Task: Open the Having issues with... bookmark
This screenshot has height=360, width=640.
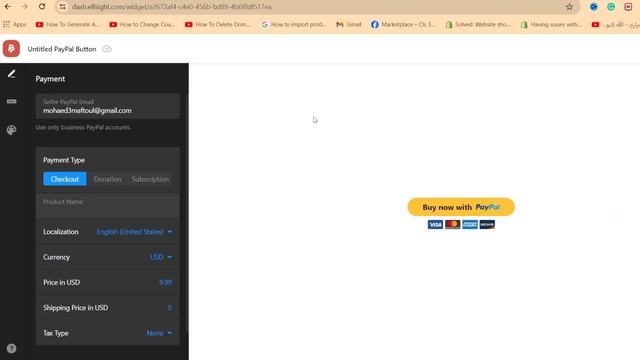Action: click(x=551, y=24)
